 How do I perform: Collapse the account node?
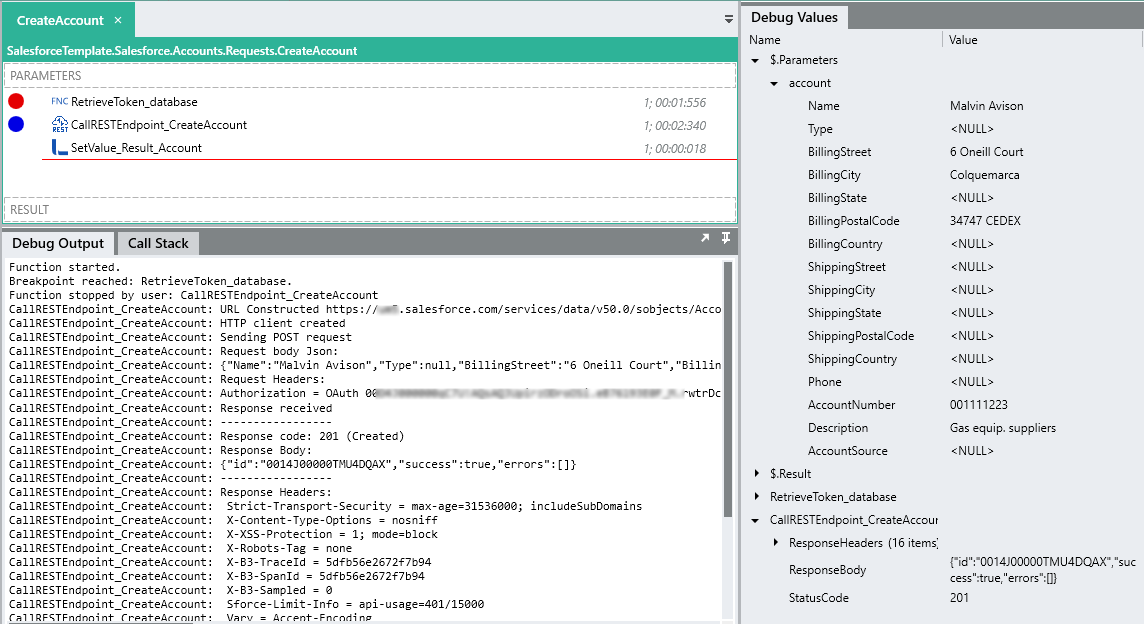774,84
